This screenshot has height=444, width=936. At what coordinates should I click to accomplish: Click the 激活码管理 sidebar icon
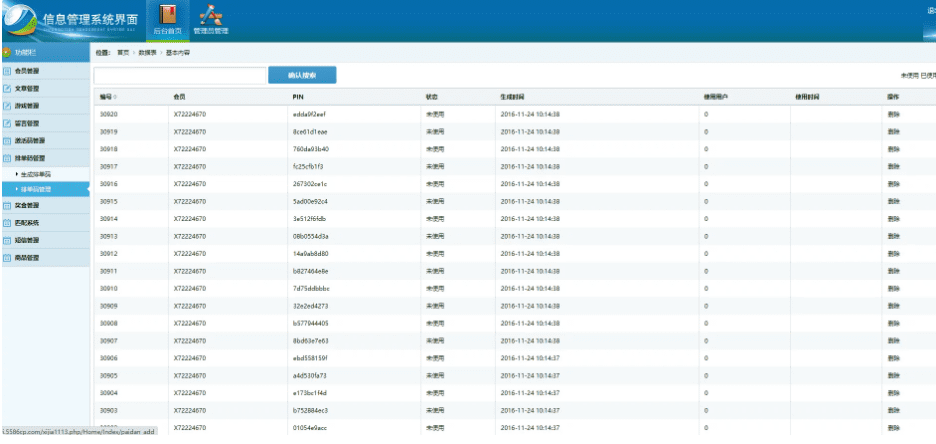(x=7, y=141)
